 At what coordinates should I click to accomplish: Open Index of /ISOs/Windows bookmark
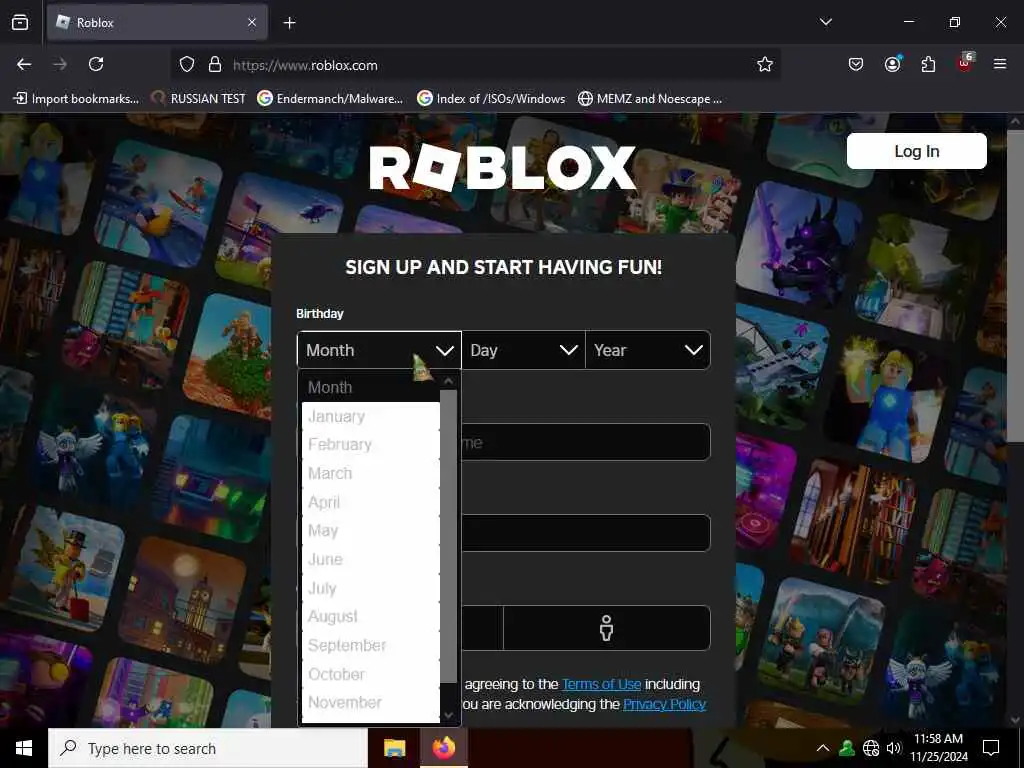point(491,99)
